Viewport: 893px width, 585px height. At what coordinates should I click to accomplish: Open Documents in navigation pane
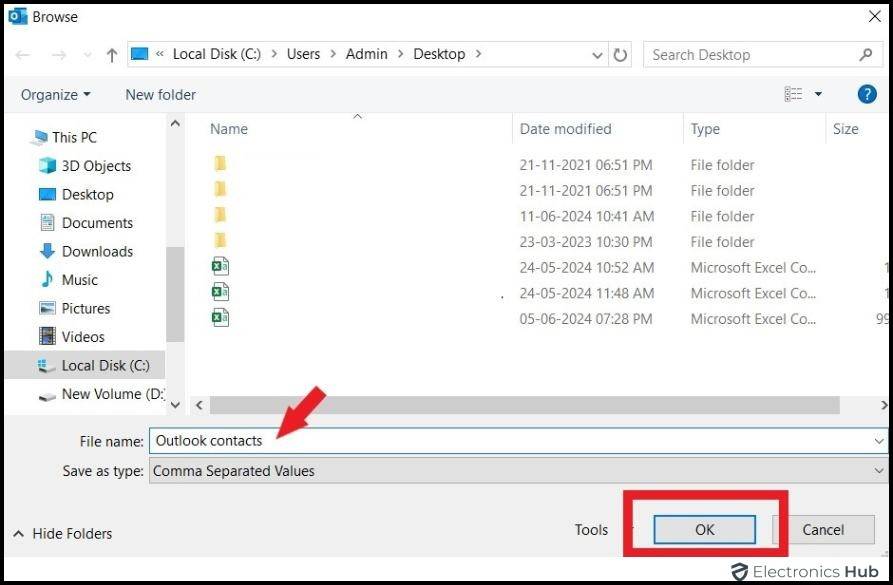(x=97, y=223)
